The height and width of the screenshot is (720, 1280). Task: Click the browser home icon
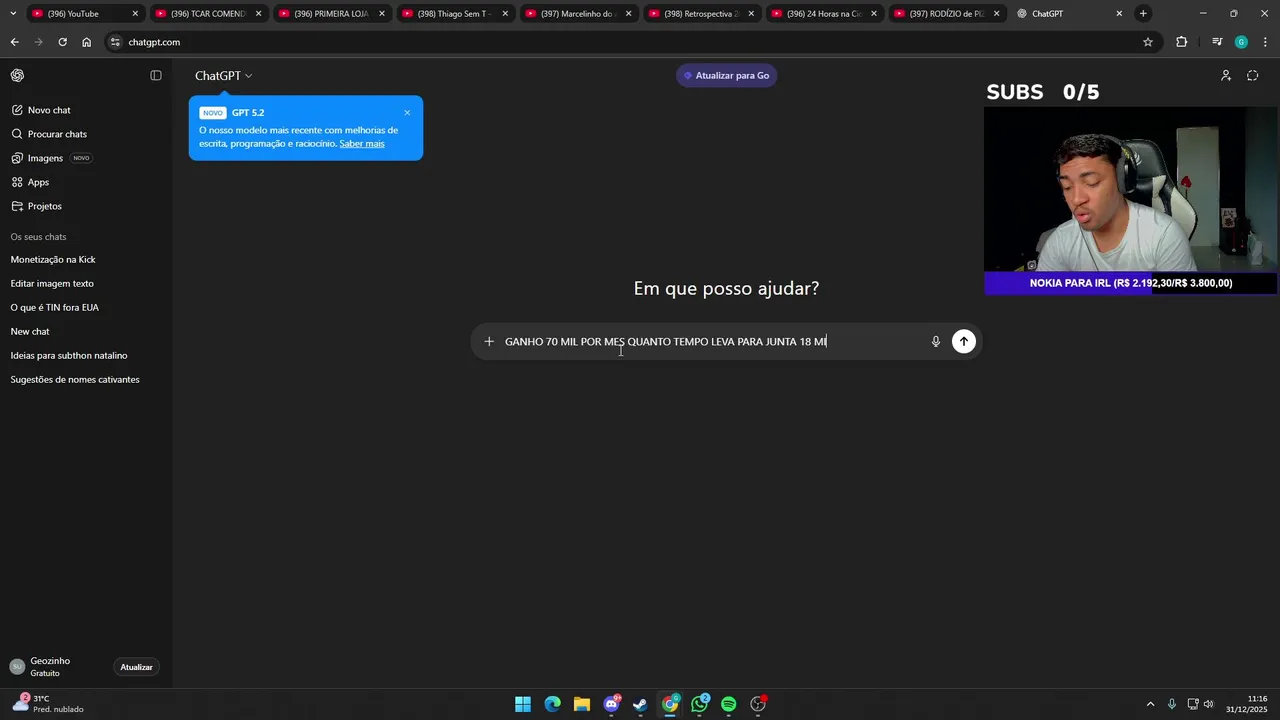point(87,42)
